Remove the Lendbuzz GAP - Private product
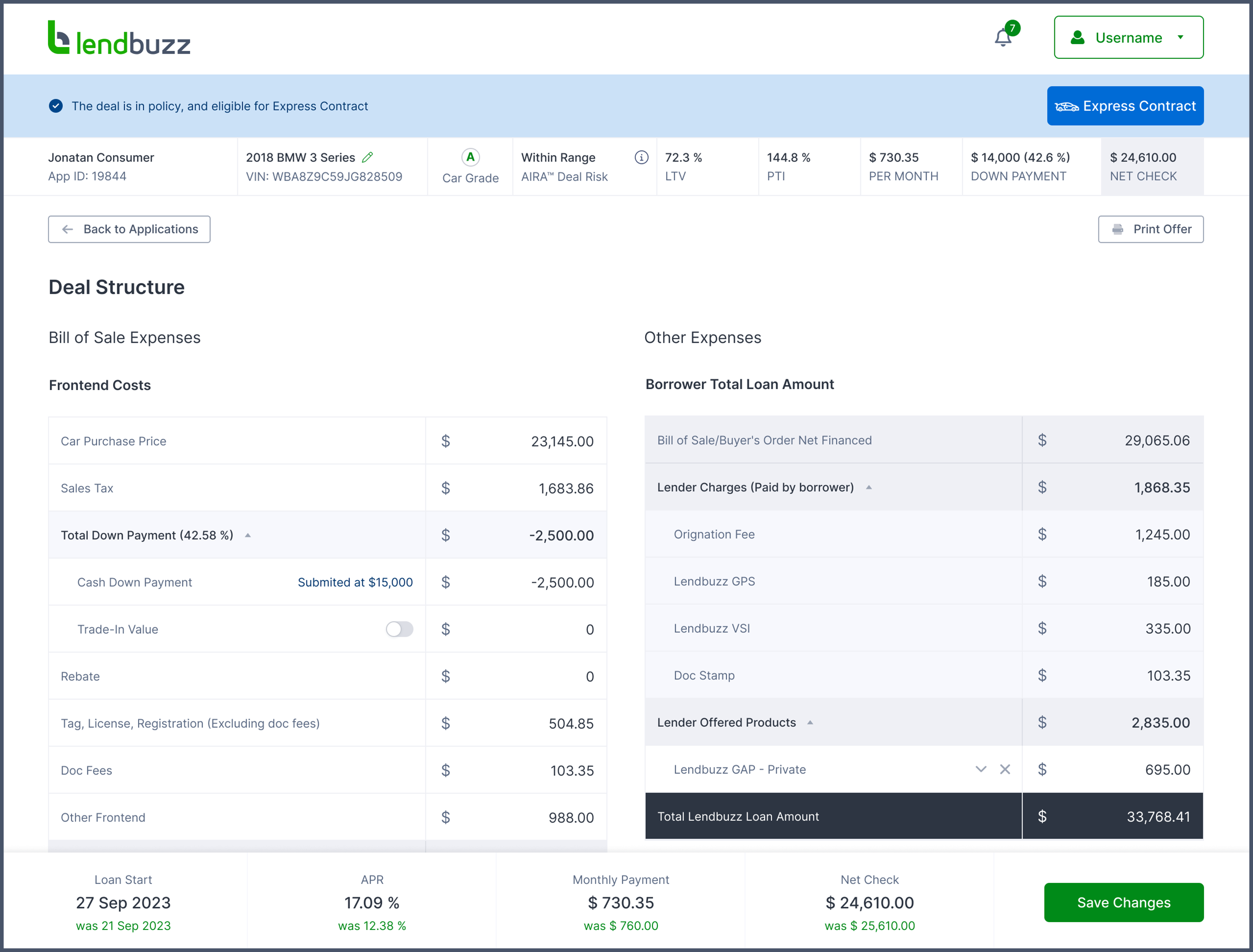Screen dimensions: 1253x952 (x=1005, y=769)
